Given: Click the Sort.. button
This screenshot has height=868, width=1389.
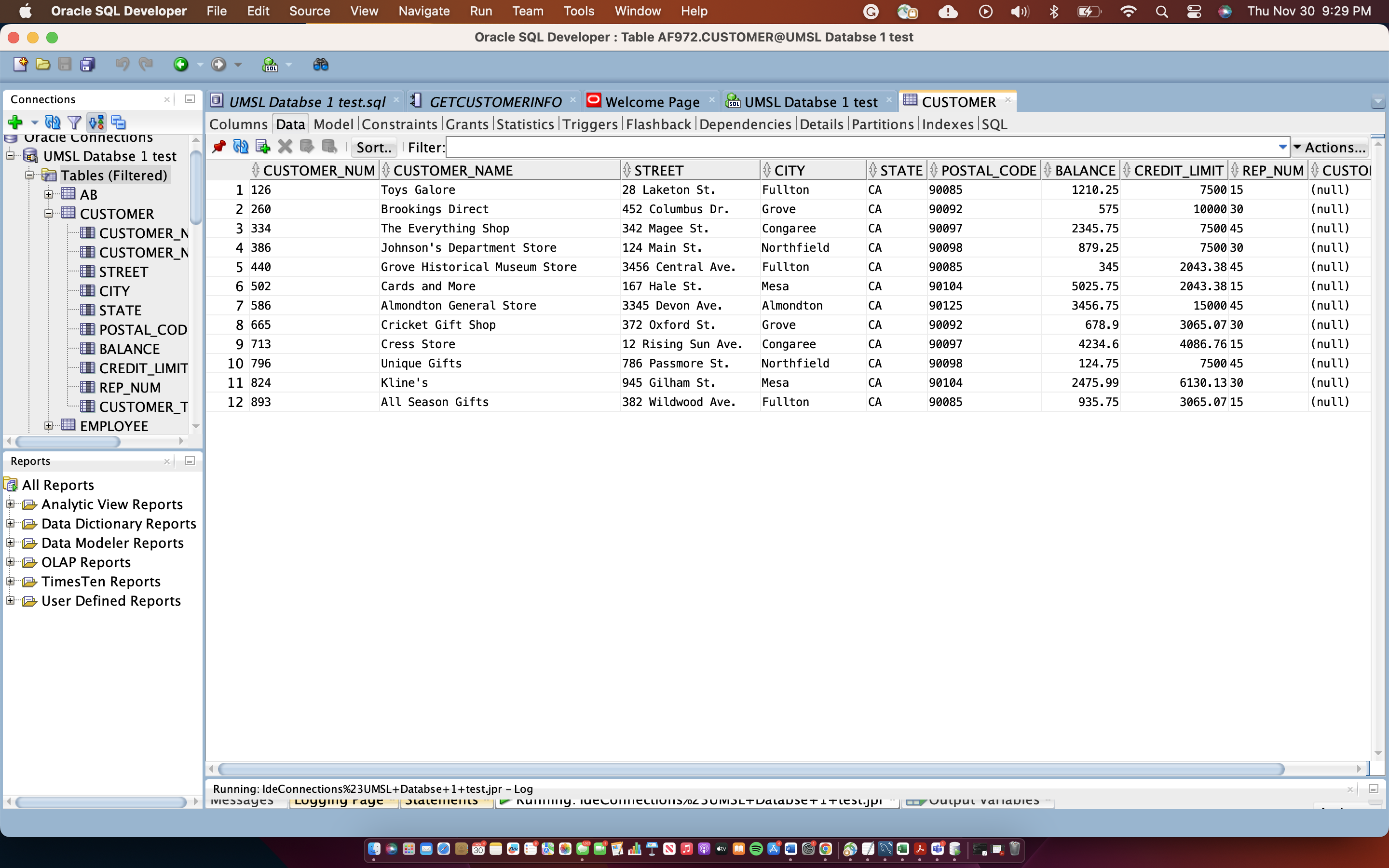Looking at the screenshot, I should pyautogui.click(x=374, y=148).
